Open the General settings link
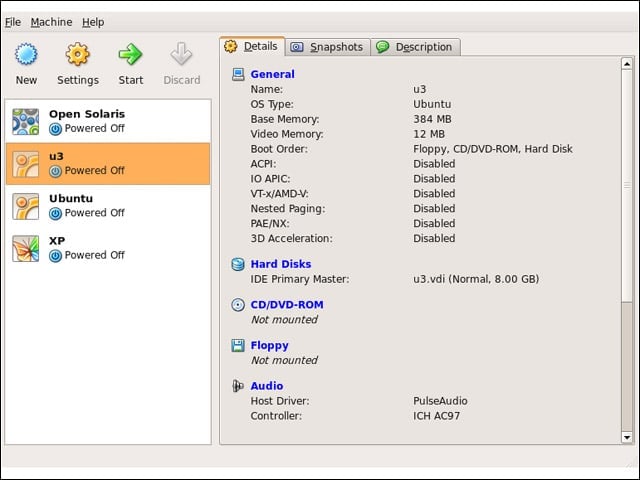The height and width of the screenshot is (480, 640). (272, 74)
